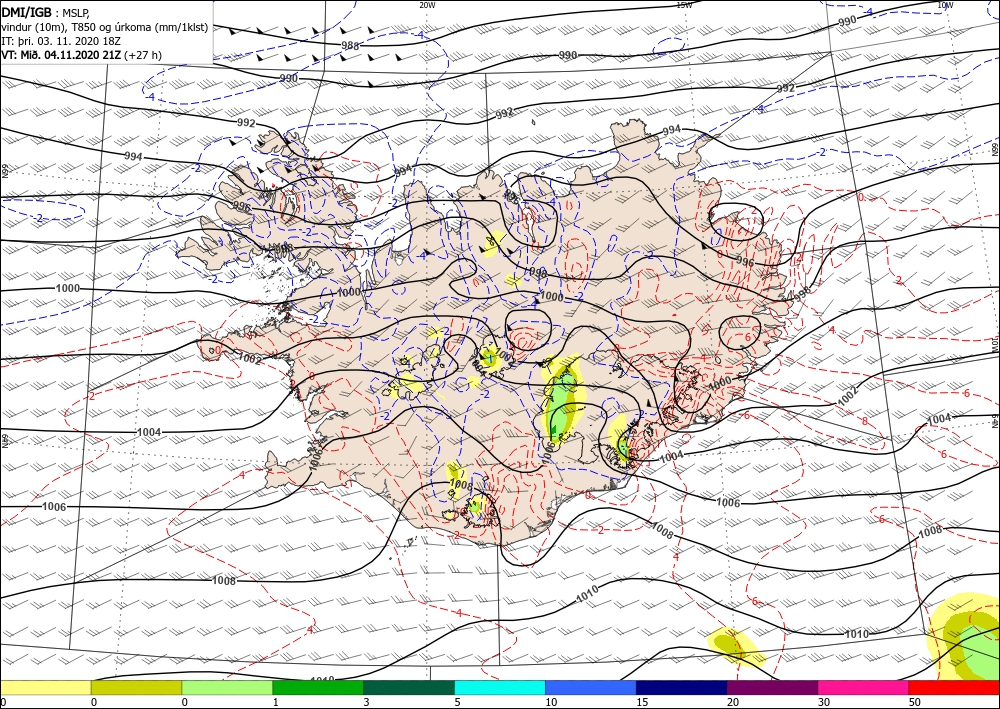Click the '20W' longitude label

point(427,5)
